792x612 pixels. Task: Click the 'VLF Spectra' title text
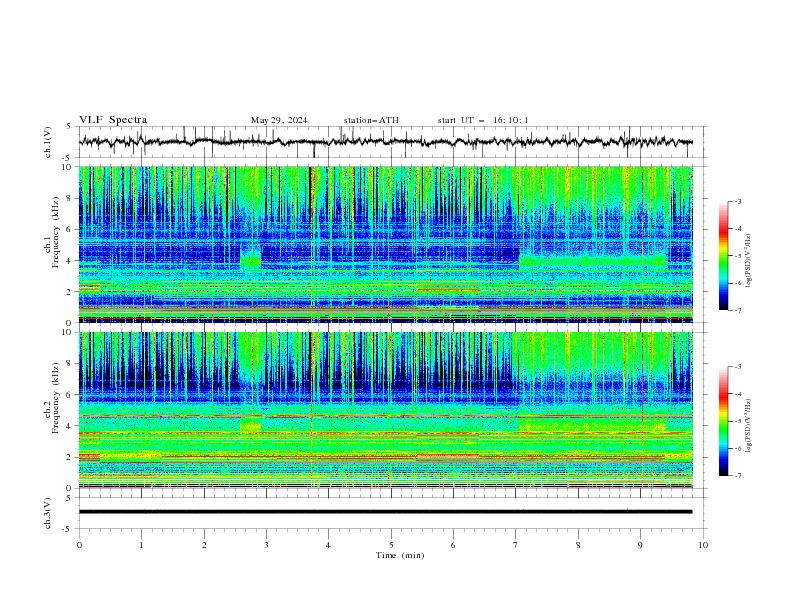[113, 120]
